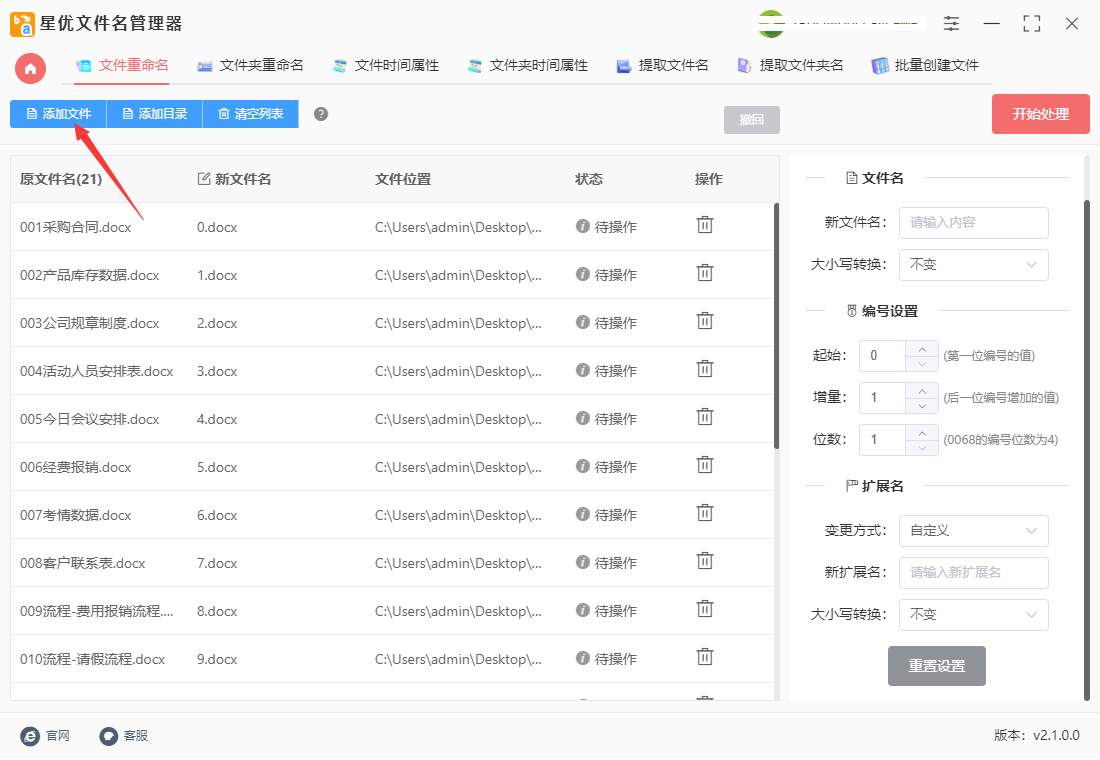Viewport: 1100px width, 760px height.
Task: Click 重置设置 reset button
Action: coord(937,666)
